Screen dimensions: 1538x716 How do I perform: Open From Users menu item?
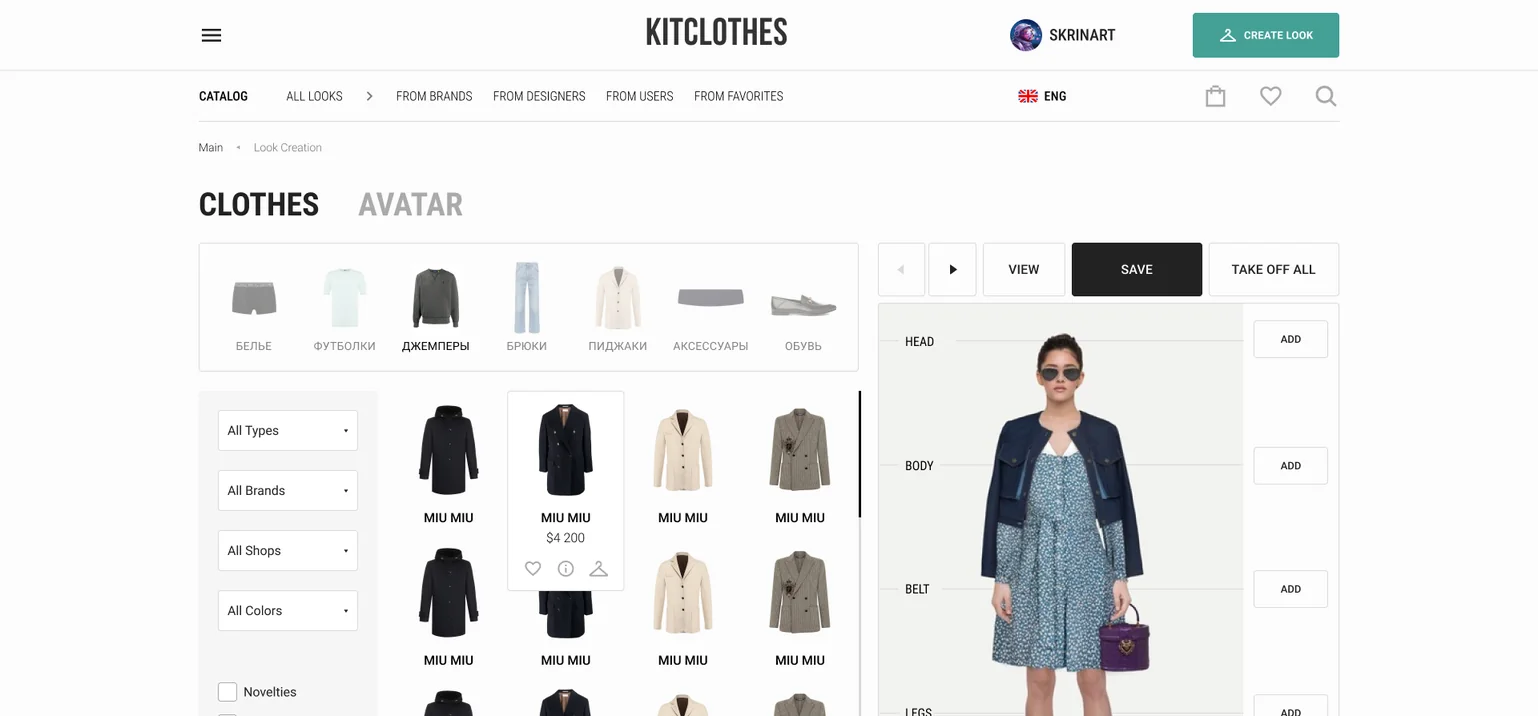[x=639, y=96]
